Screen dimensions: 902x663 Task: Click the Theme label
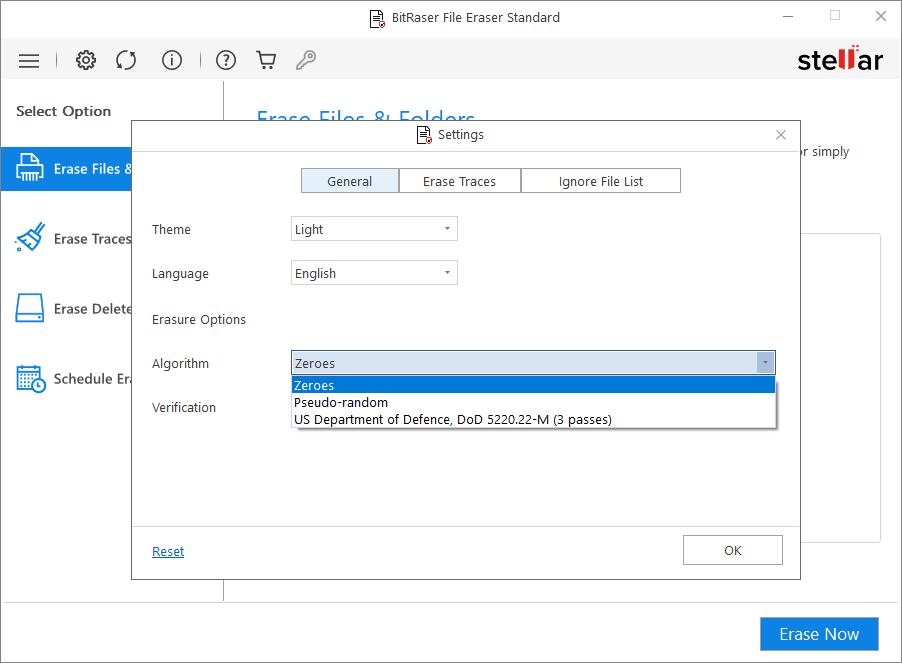click(171, 229)
